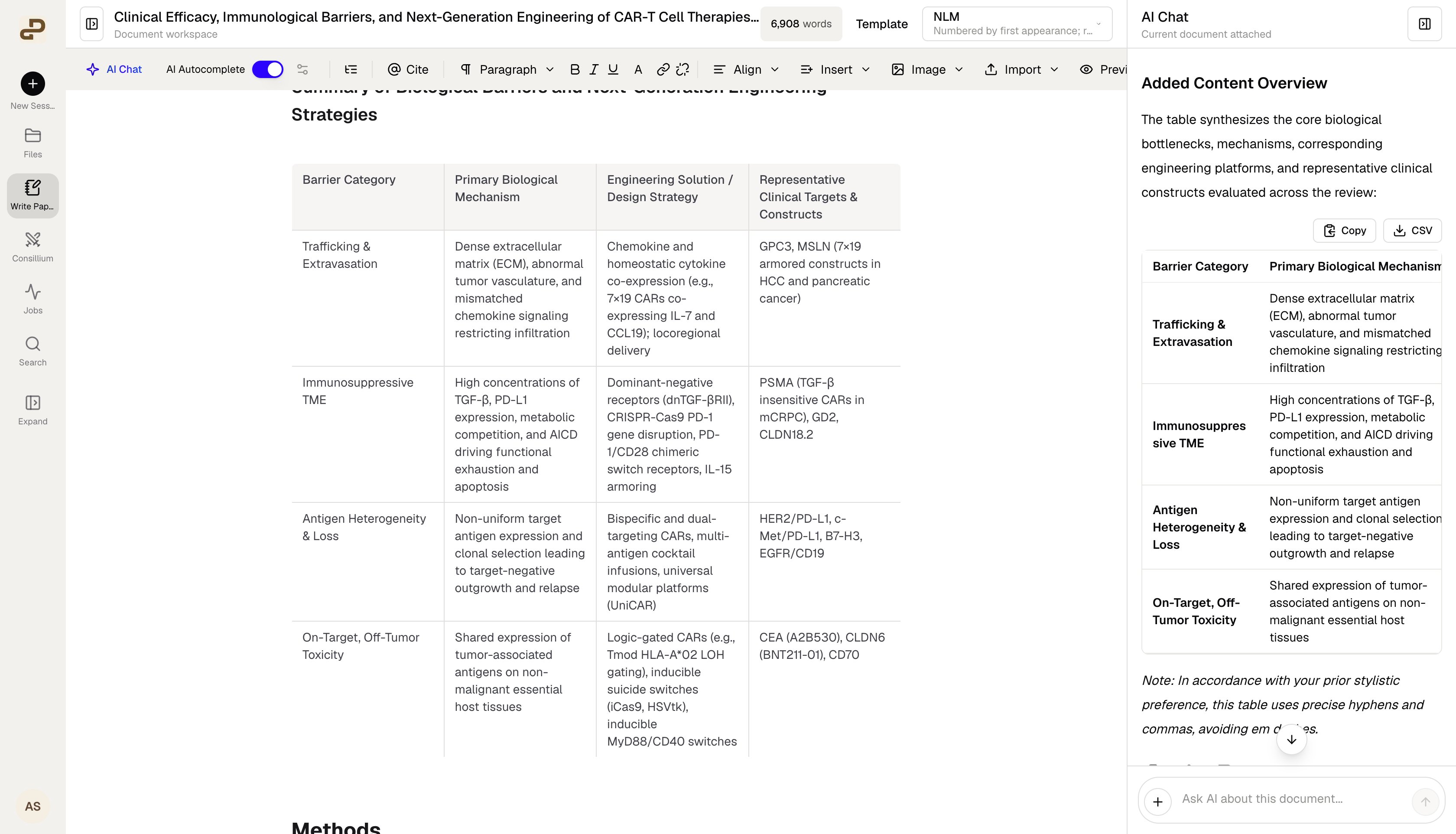Screen dimensions: 1456x834
Task: Apply underline formatting
Action: point(613,69)
